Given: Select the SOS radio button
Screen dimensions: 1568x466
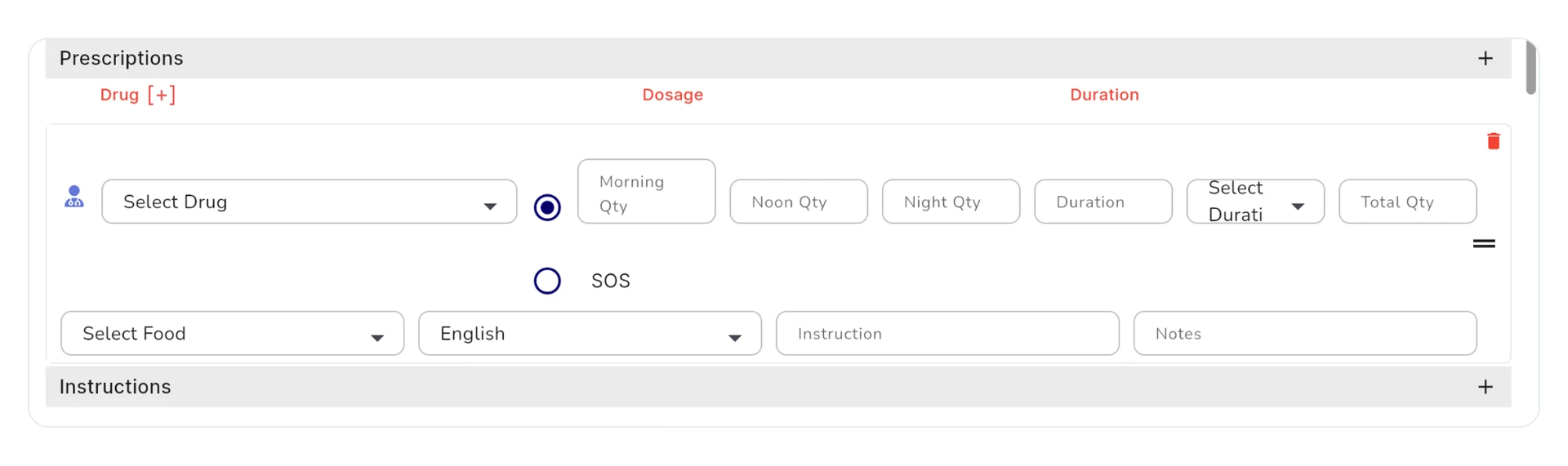Looking at the screenshot, I should (547, 281).
